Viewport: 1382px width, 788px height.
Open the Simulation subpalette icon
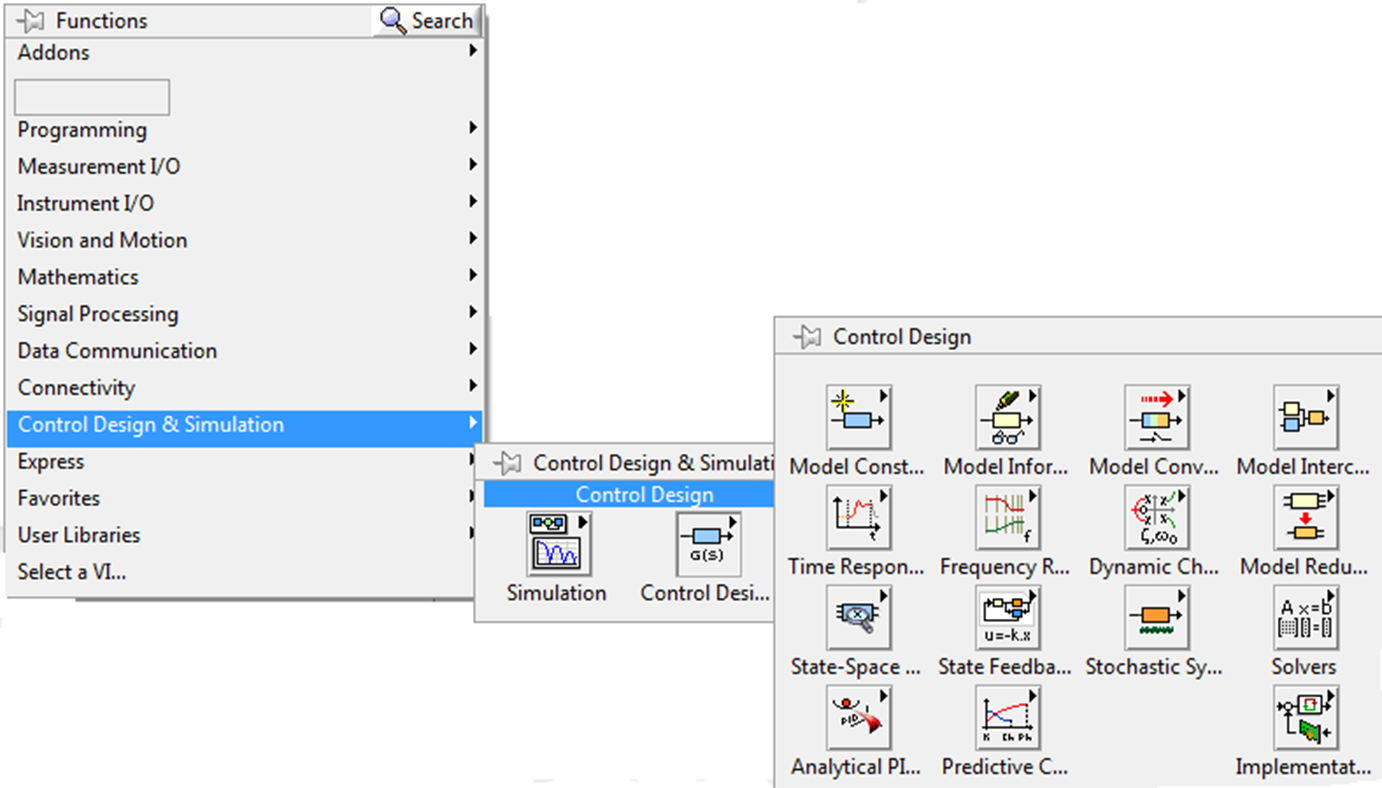[x=560, y=544]
